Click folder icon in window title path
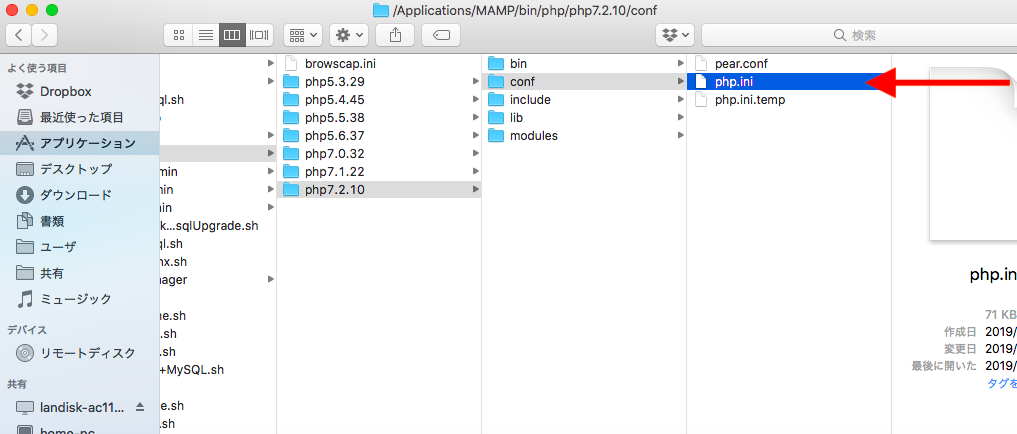 [381, 10]
